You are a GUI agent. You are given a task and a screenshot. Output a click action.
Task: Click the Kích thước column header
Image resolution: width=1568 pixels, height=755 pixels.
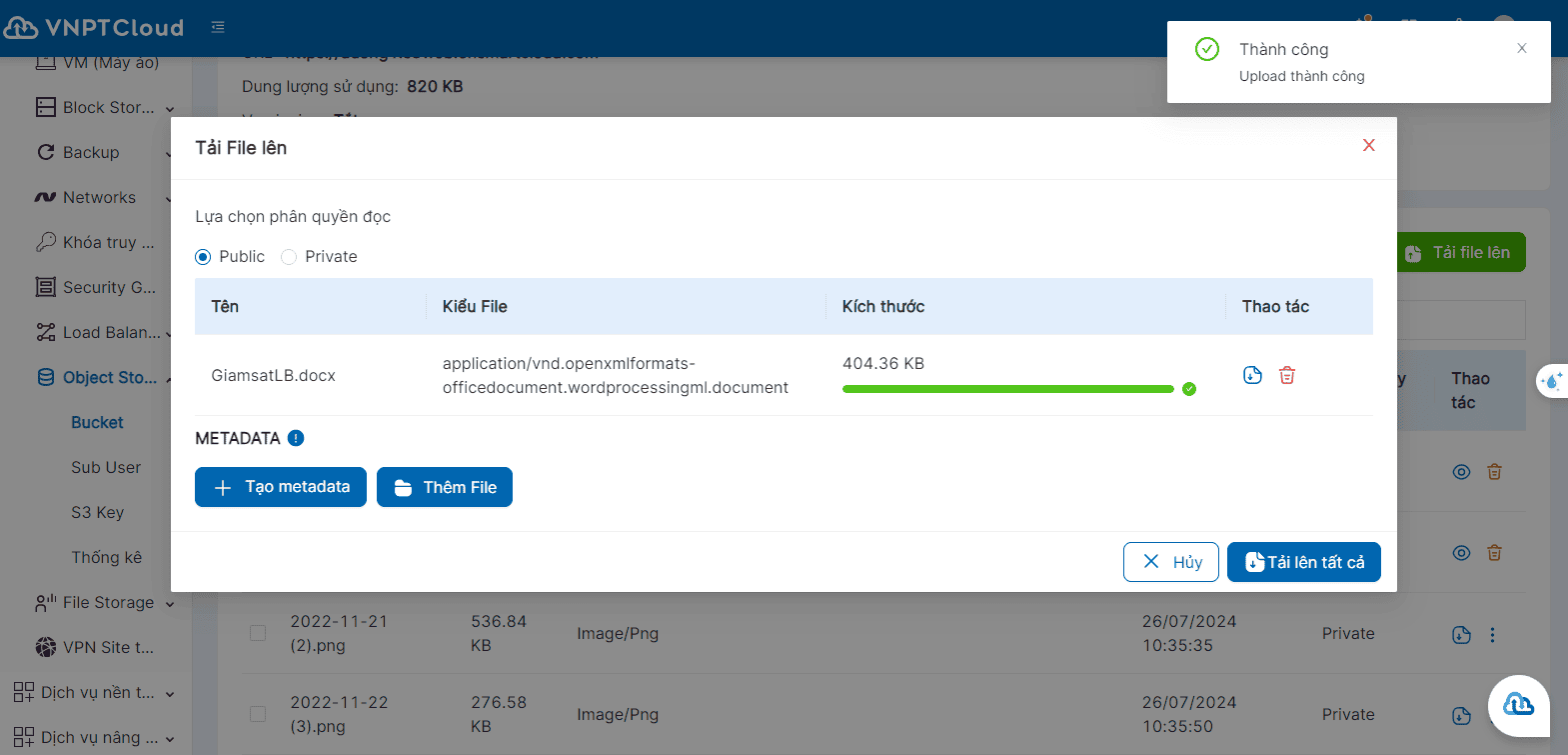(883, 306)
